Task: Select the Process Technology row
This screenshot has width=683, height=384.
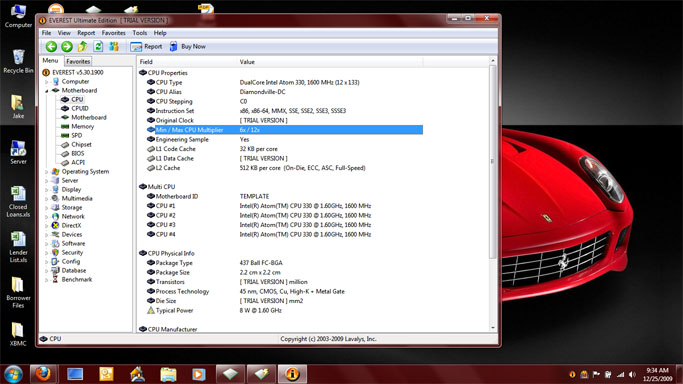Action: (x=284, y=291)
